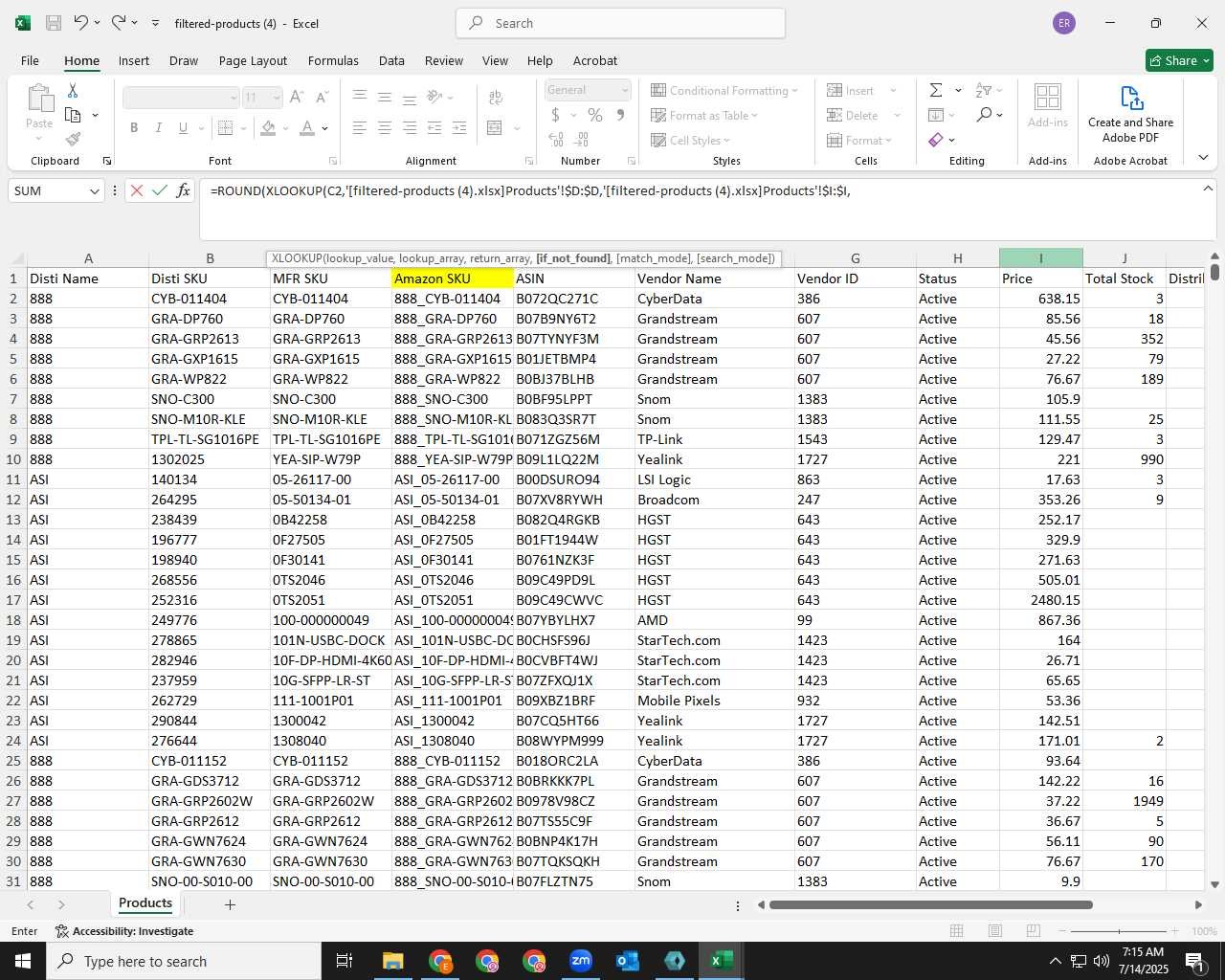1225x980 pixels.
Task: Open the Name Box dropdown arrow
Action: pyautogui.click(x=94, y=191)
